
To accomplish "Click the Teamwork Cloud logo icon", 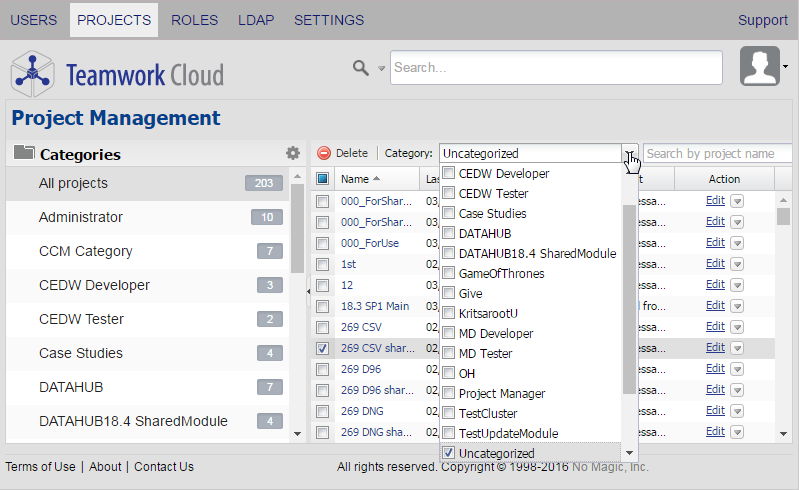I will 32,73.
